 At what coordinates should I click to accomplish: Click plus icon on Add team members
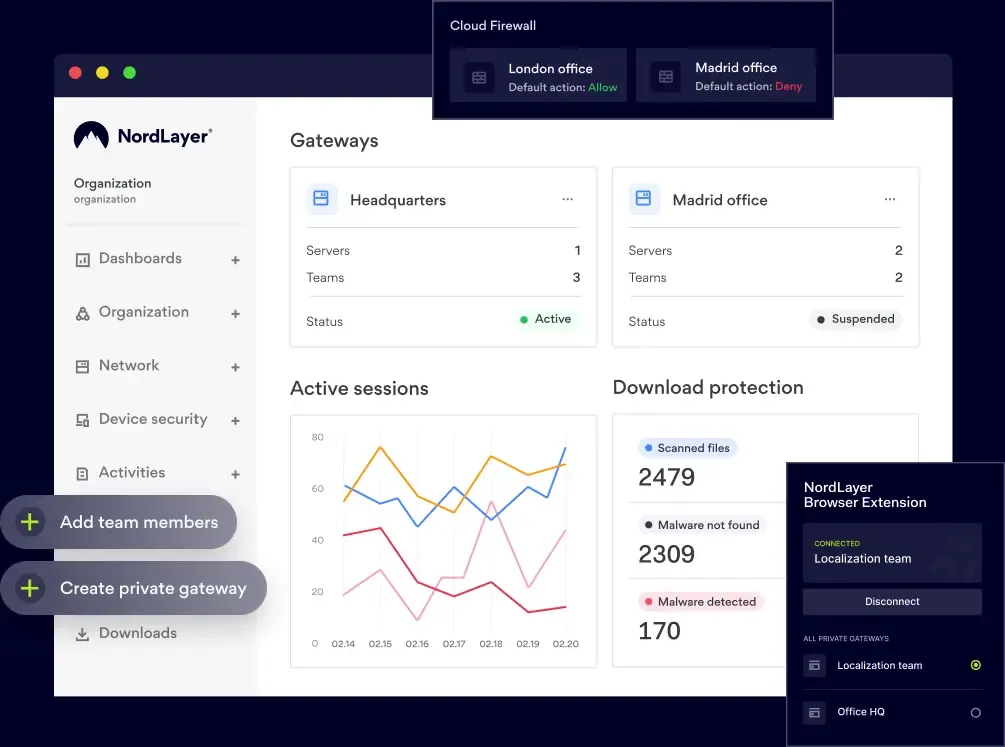29,522
